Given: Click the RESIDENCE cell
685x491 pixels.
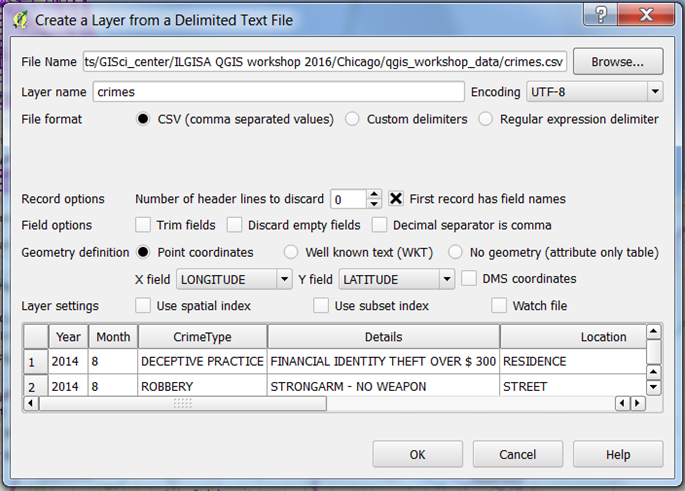Looking at the screenshot, I should point(573,361).
